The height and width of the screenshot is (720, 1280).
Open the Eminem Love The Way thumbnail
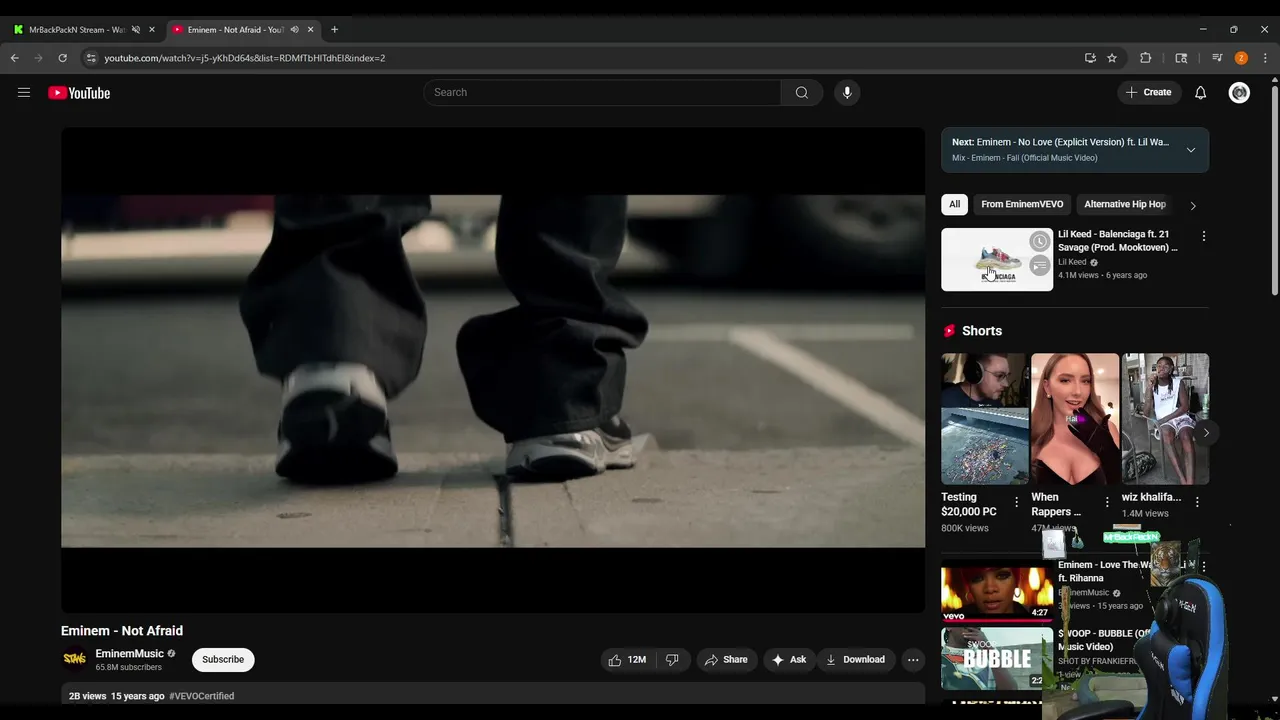(x=997, y=590)
